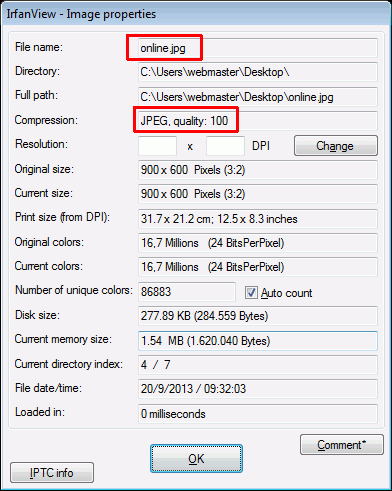Click the Loaded in field 0 milliseconds
This screenshot has height=491, width=392.
coord(258,414)
